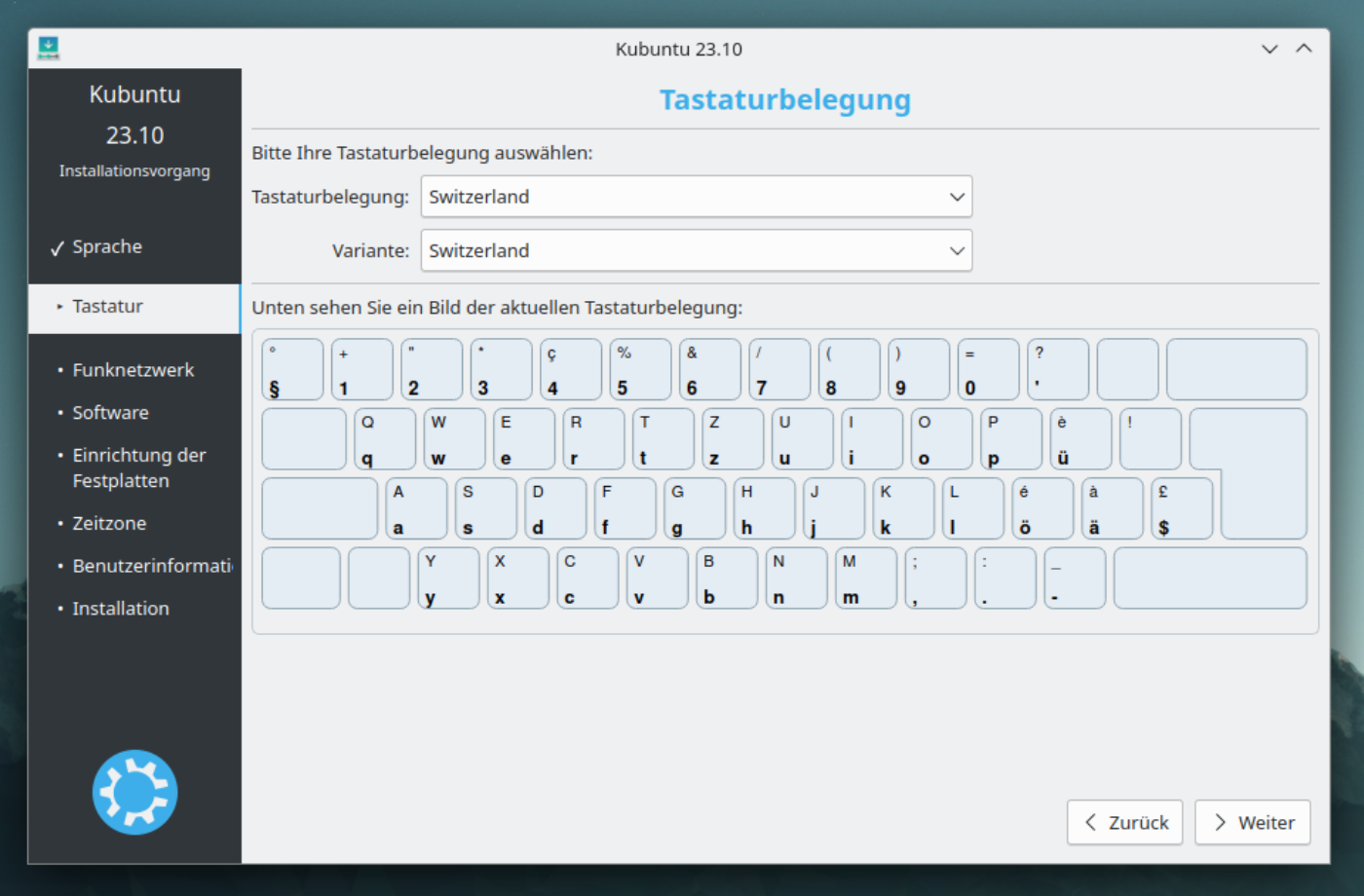Click the M key on keyboard preview
Viewport: 1364px width, 896px height.
[866, 579]
